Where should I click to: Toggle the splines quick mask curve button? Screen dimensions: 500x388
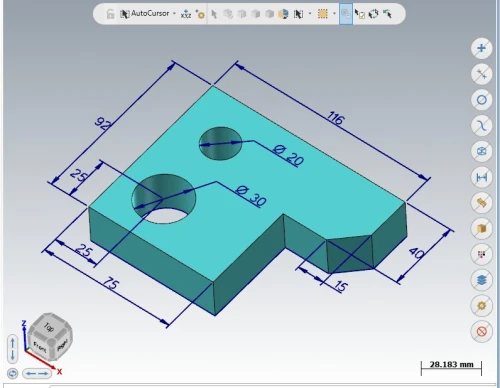click(481, 125)
